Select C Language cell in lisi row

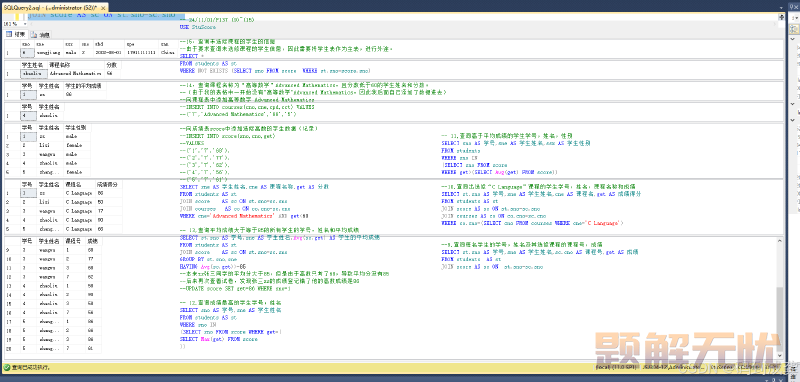(x=78, y=202)
